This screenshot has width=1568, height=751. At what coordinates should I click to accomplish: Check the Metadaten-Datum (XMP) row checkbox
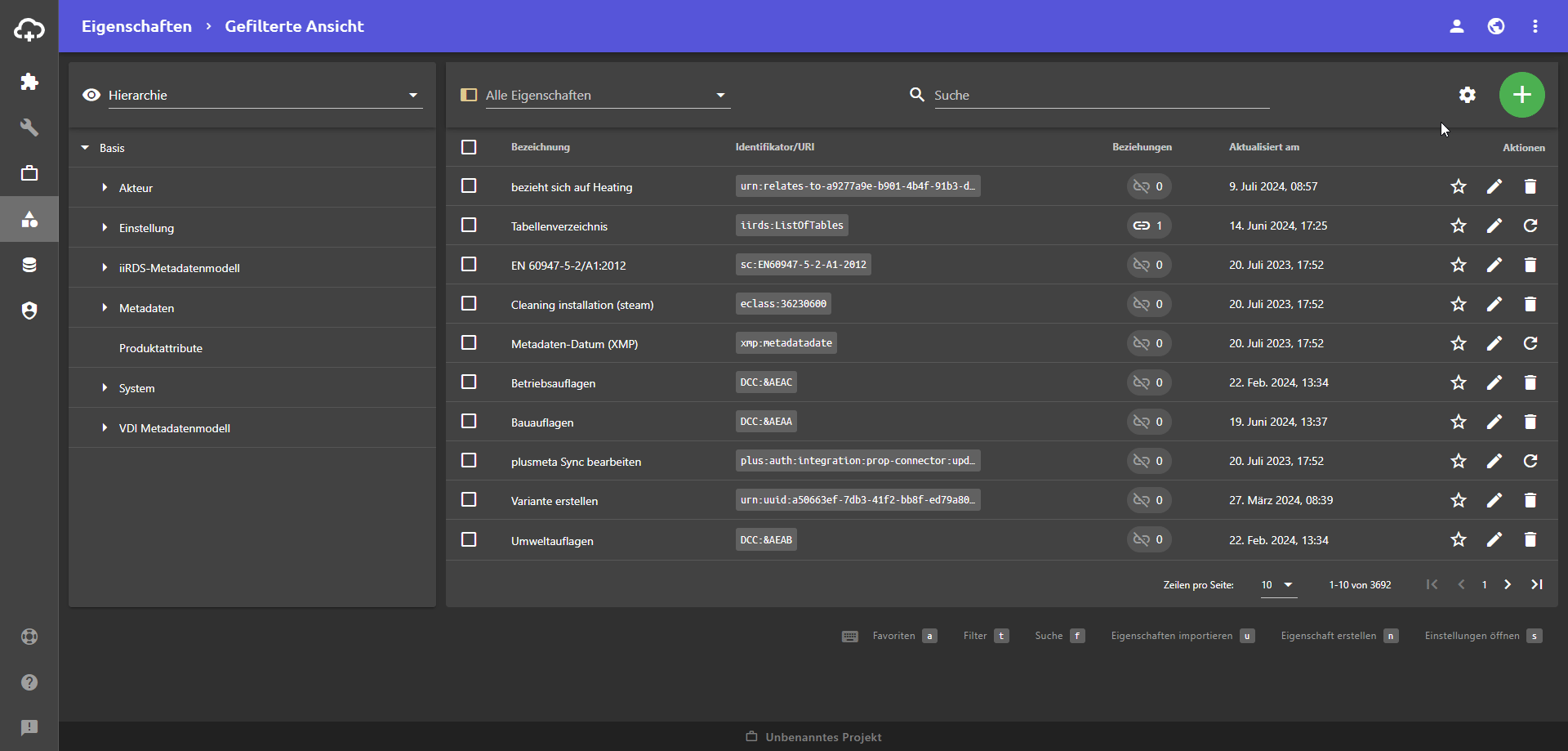click(x=469, y=342)
